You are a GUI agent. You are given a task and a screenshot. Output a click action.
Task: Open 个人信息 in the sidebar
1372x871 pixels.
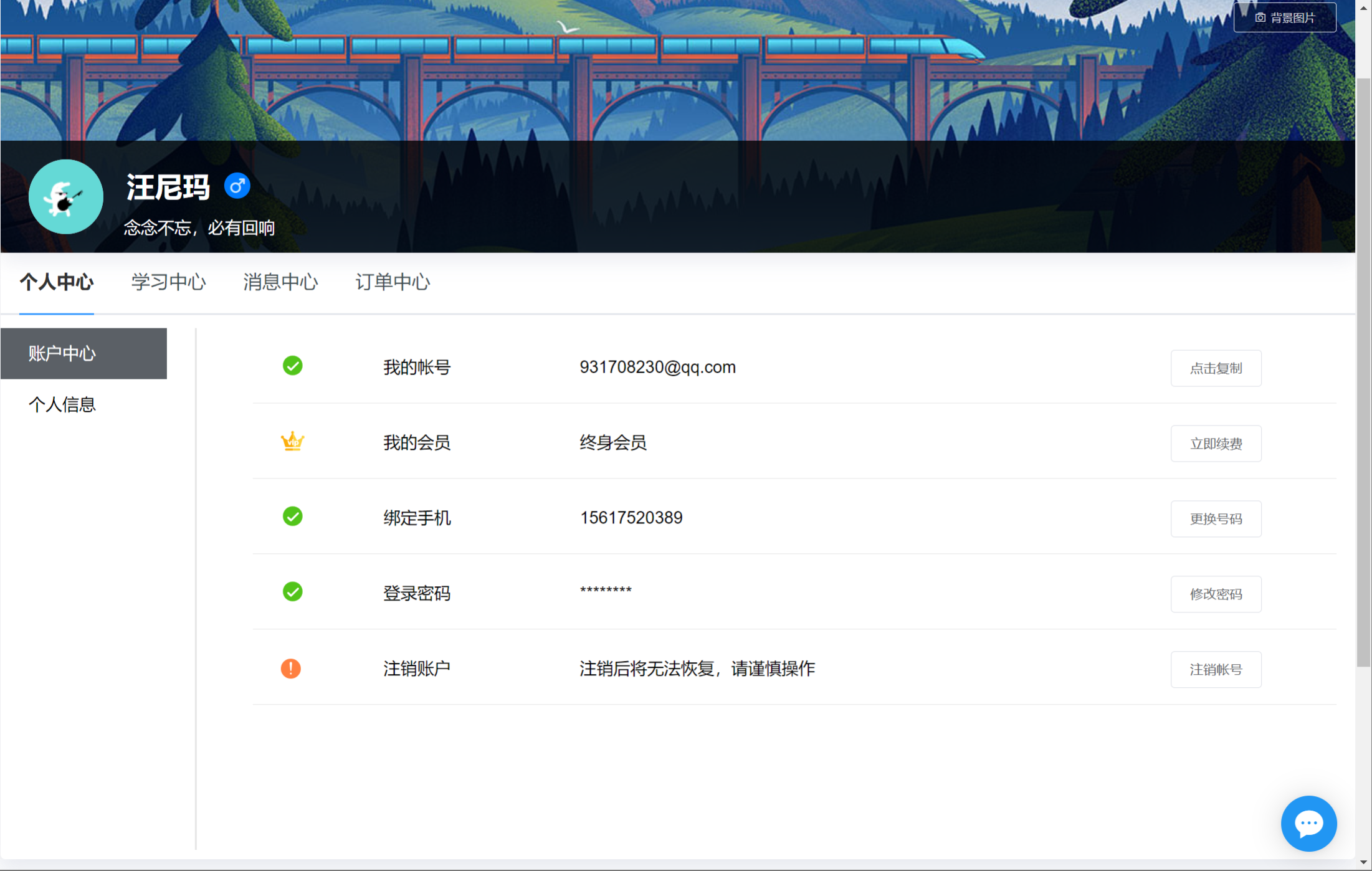click(62, 405)
